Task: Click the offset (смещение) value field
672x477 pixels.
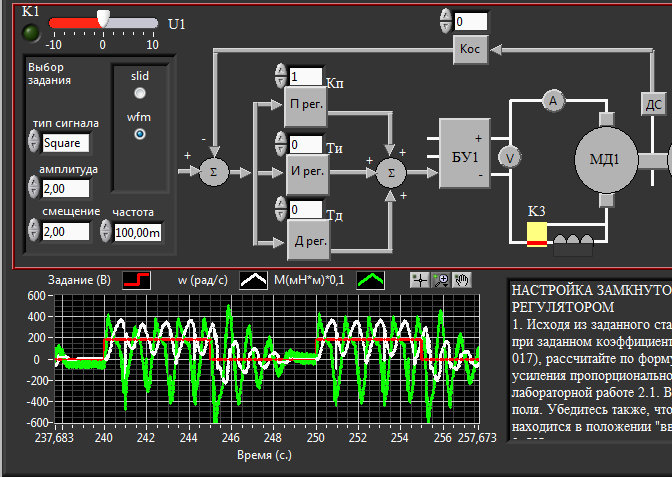Action: point(66,232)
